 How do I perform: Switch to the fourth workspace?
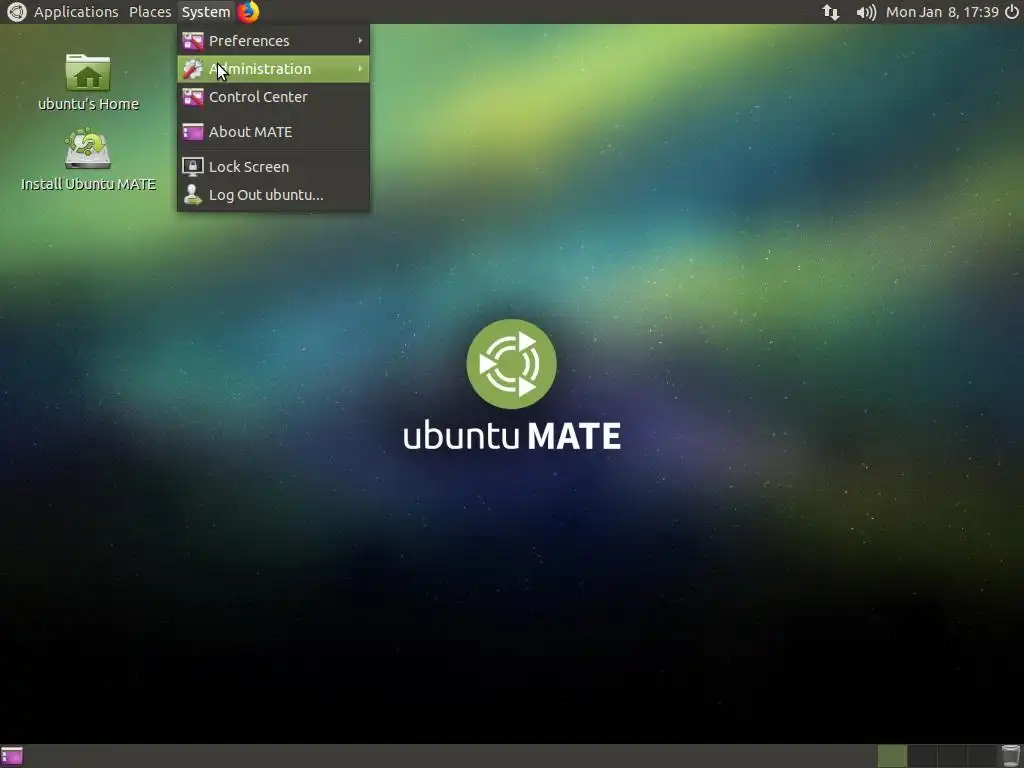coord(982,756)
